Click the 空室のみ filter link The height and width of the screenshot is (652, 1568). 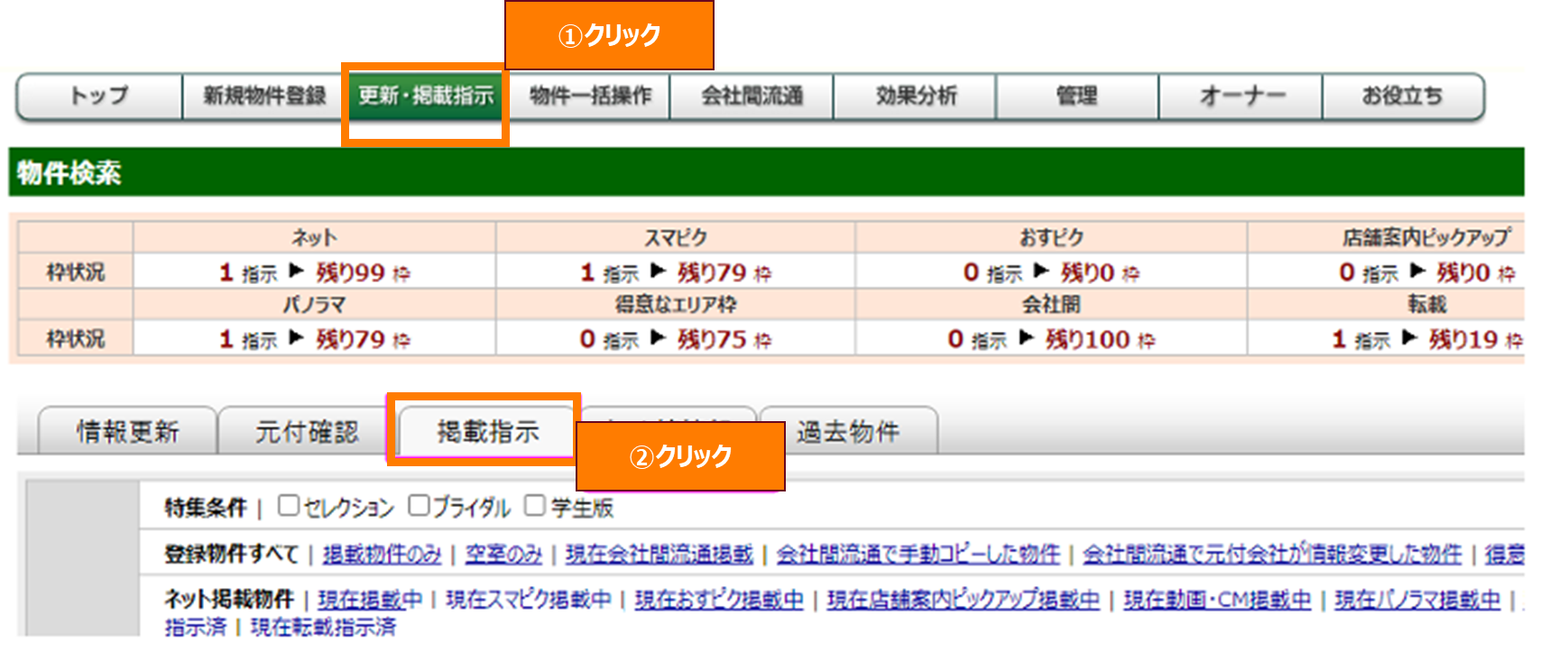pos(503,555)
